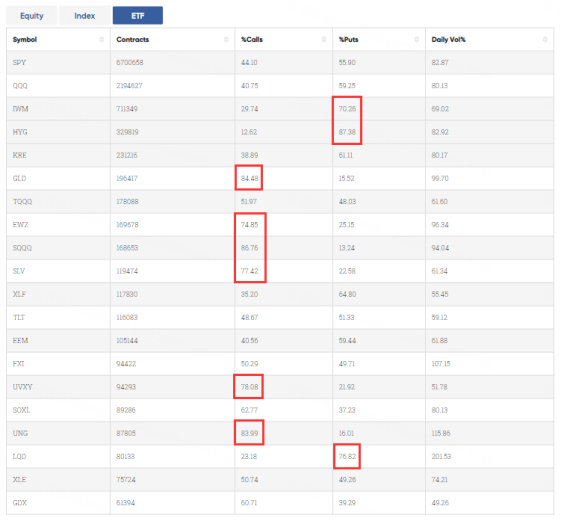Click EEM %Puts value 59.44
Screen dimensions: 562x521
(347, 341)
